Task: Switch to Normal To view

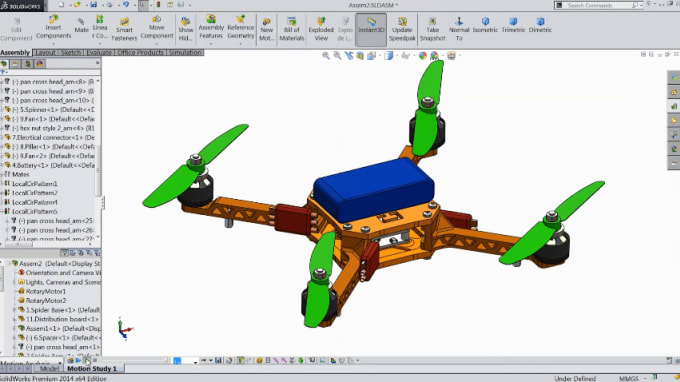Action: tap(459, 29)
